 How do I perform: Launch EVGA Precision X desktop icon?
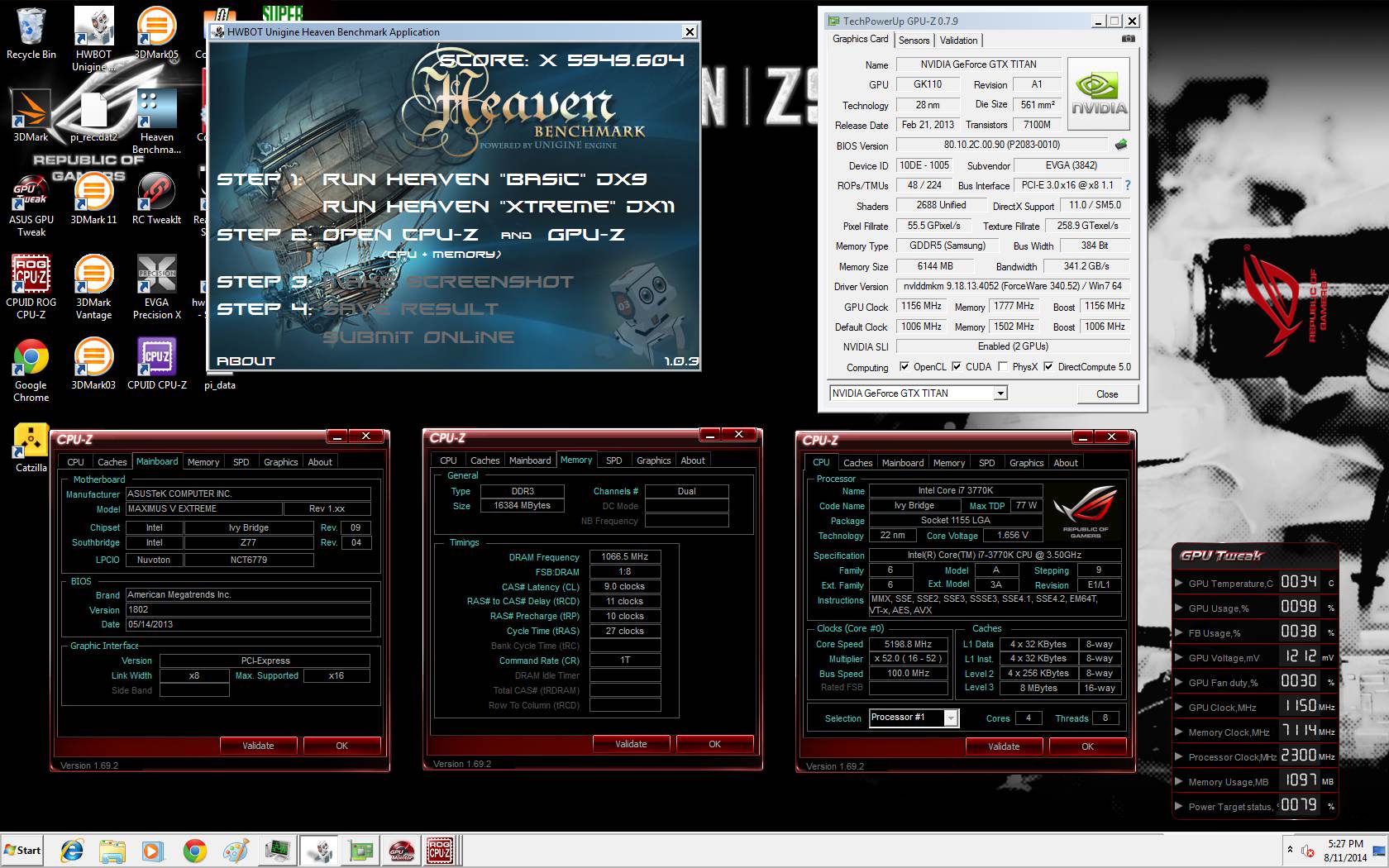(x=156, y=288)
